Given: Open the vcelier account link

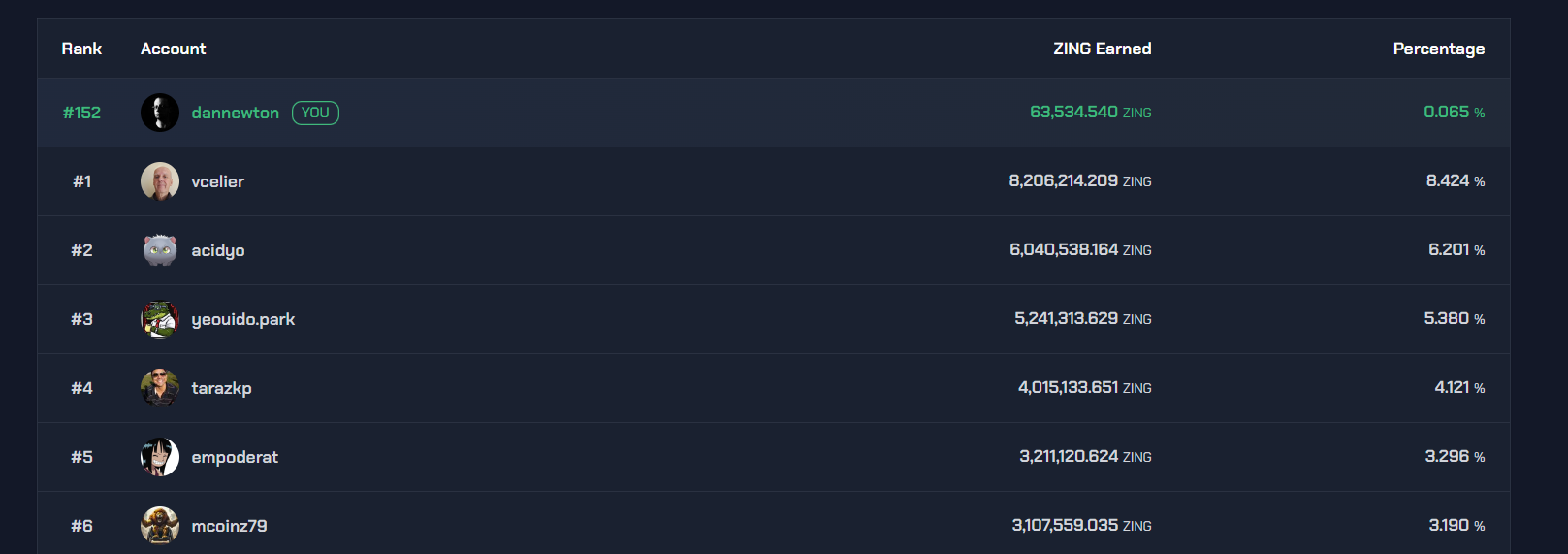Looking at the screenshot, I should 218,181.
